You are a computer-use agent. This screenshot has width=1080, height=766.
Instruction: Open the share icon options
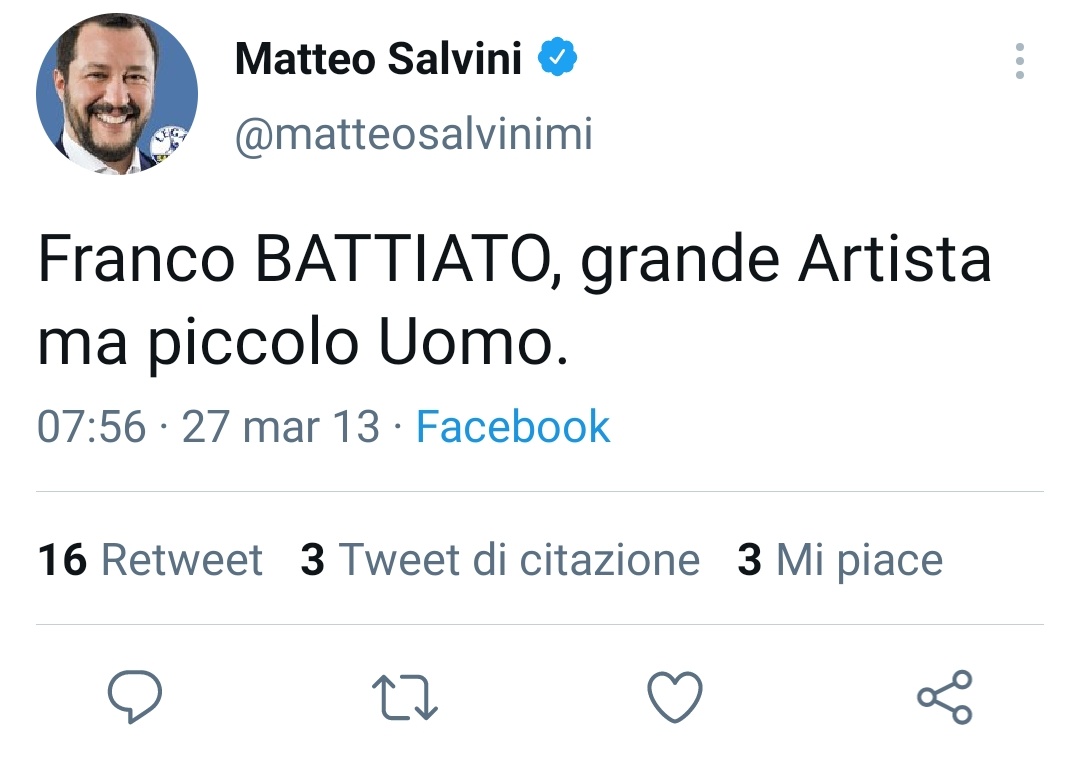click(945, 696)
